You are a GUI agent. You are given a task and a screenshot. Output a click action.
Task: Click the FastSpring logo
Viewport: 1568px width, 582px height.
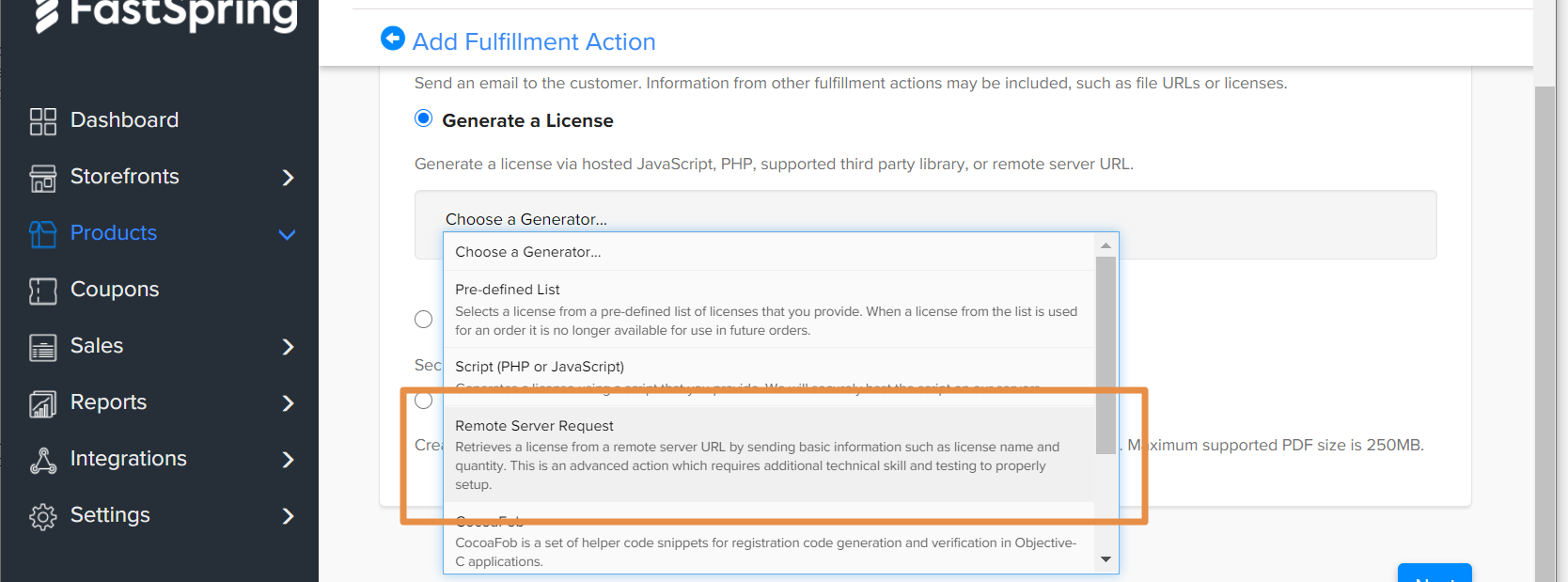pyautogui.click(x=160, y=15)
